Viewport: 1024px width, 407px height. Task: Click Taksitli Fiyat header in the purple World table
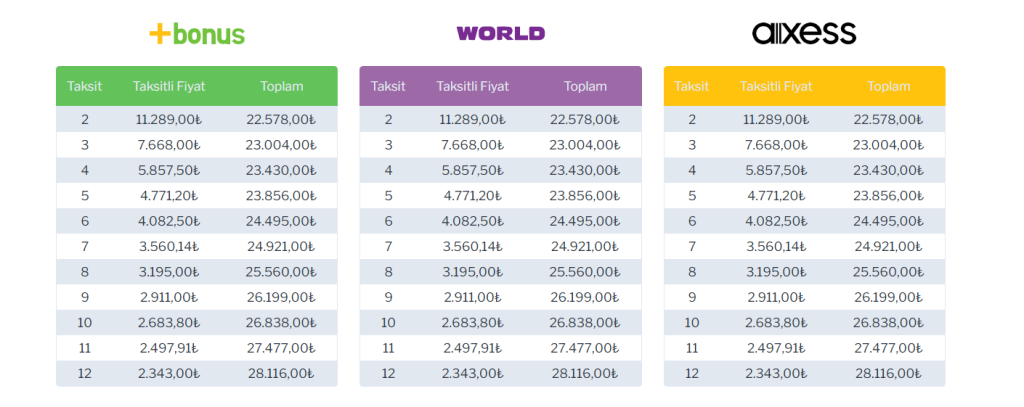472,86
